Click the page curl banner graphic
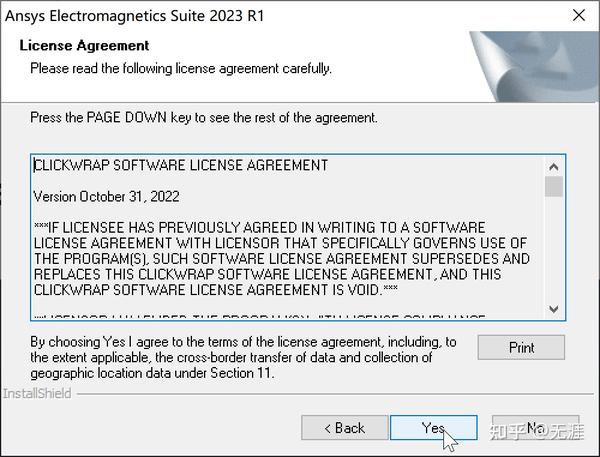600x457 pixels. tap(535, 67)
